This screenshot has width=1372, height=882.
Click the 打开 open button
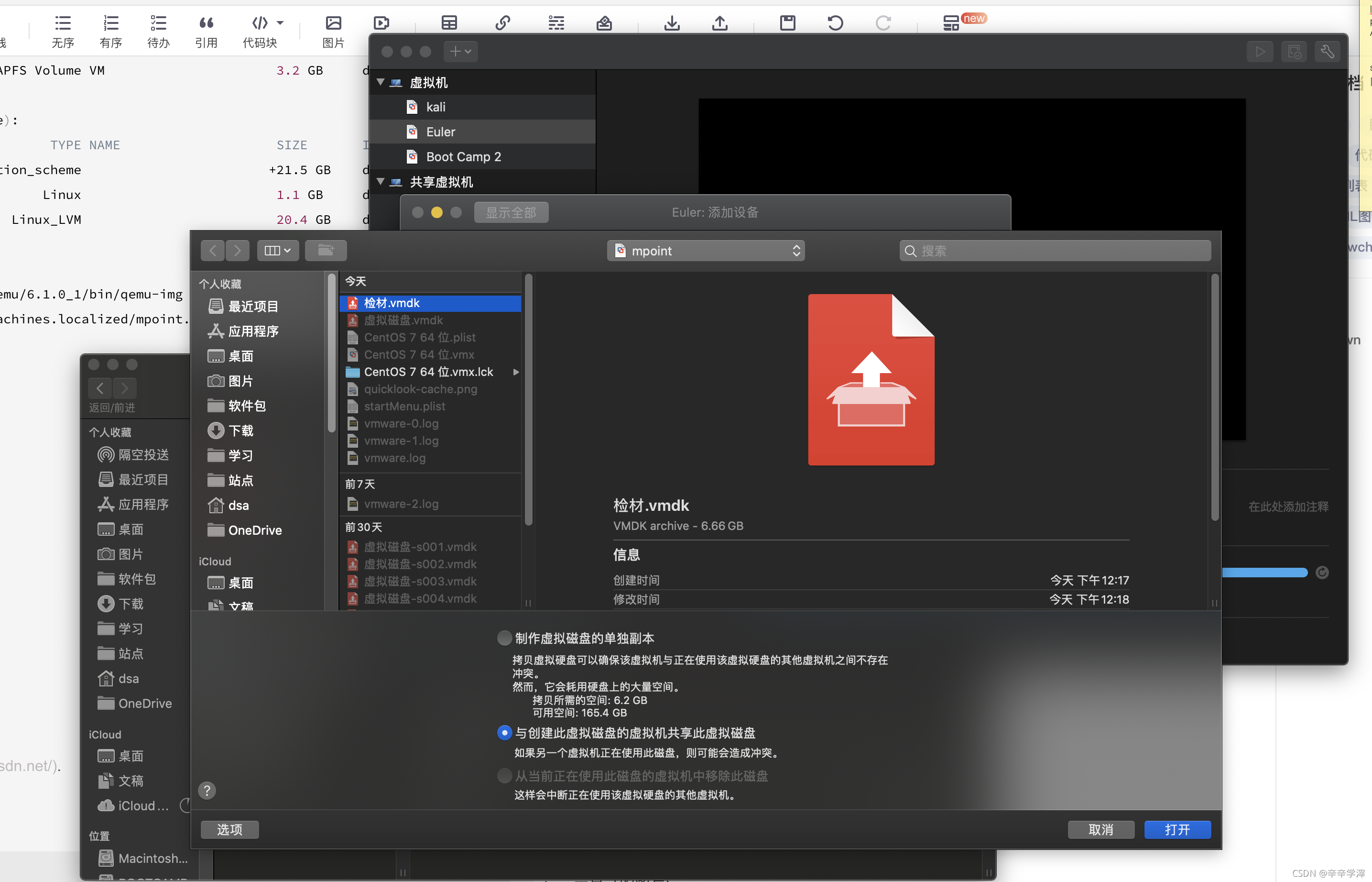coord(1177,829)
